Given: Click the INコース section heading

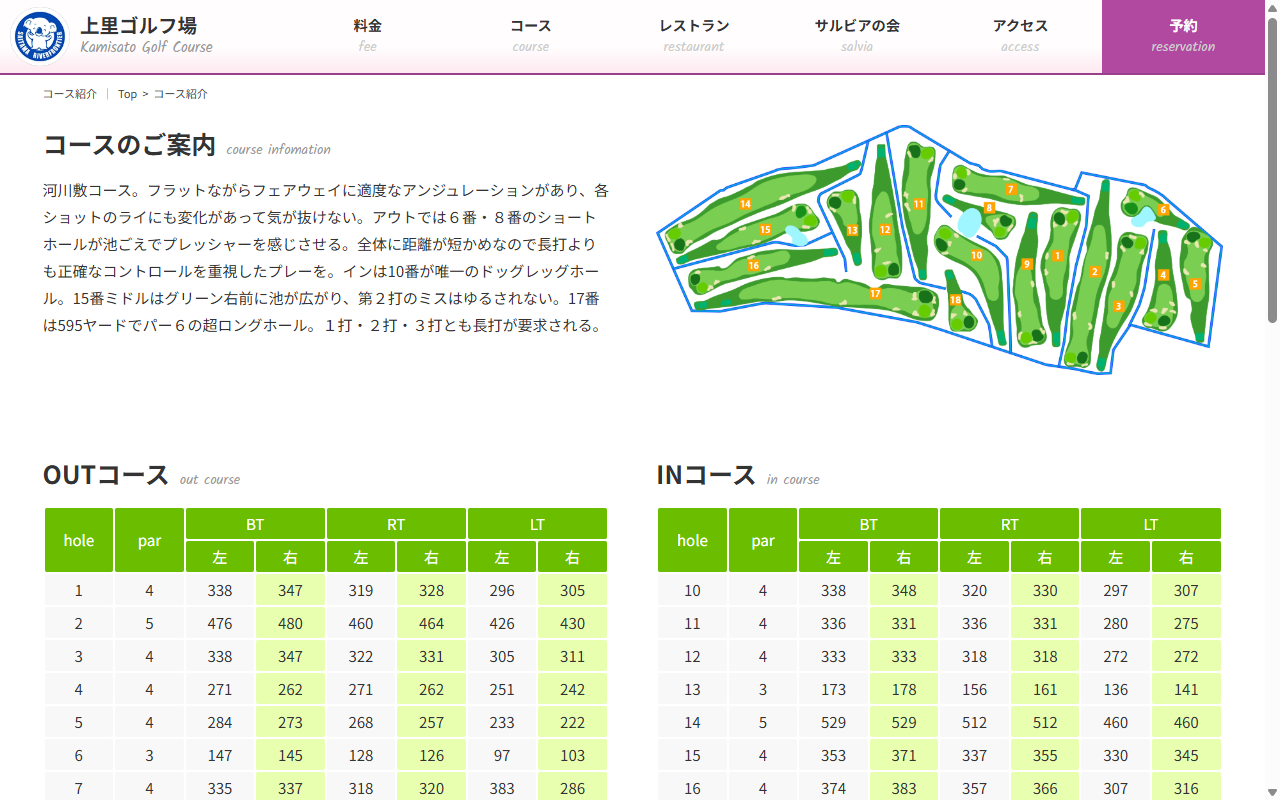Looking at the screenshot, I should [x=706, y=475].
